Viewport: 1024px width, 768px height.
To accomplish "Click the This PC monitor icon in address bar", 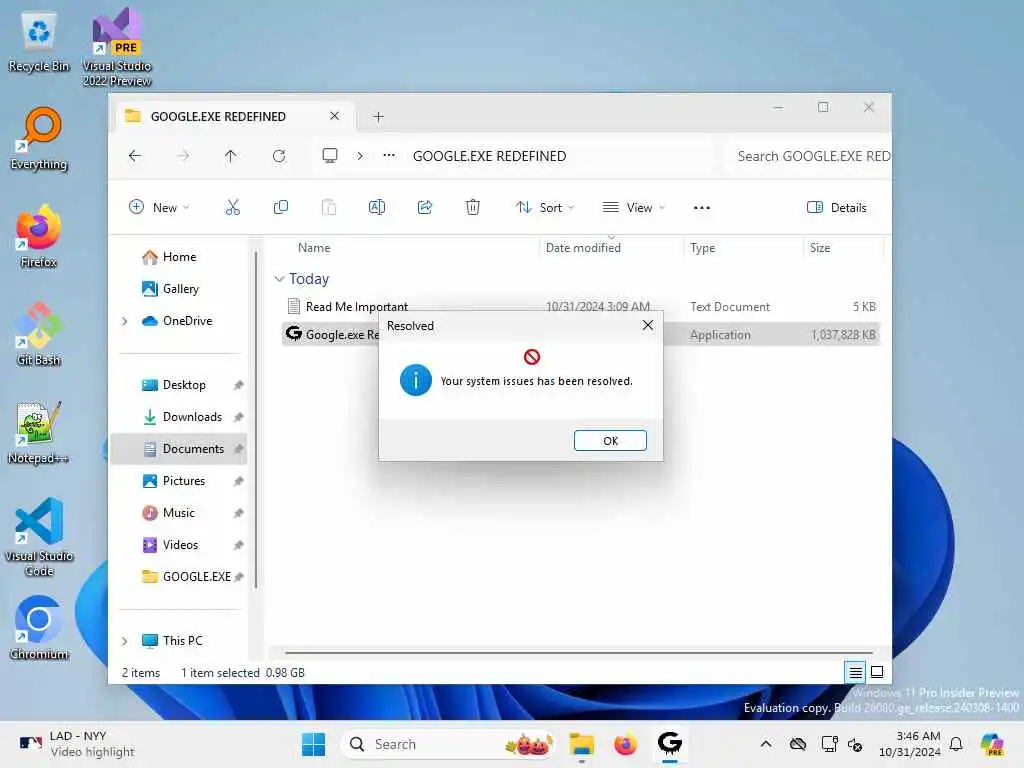I will click(330, 156).
